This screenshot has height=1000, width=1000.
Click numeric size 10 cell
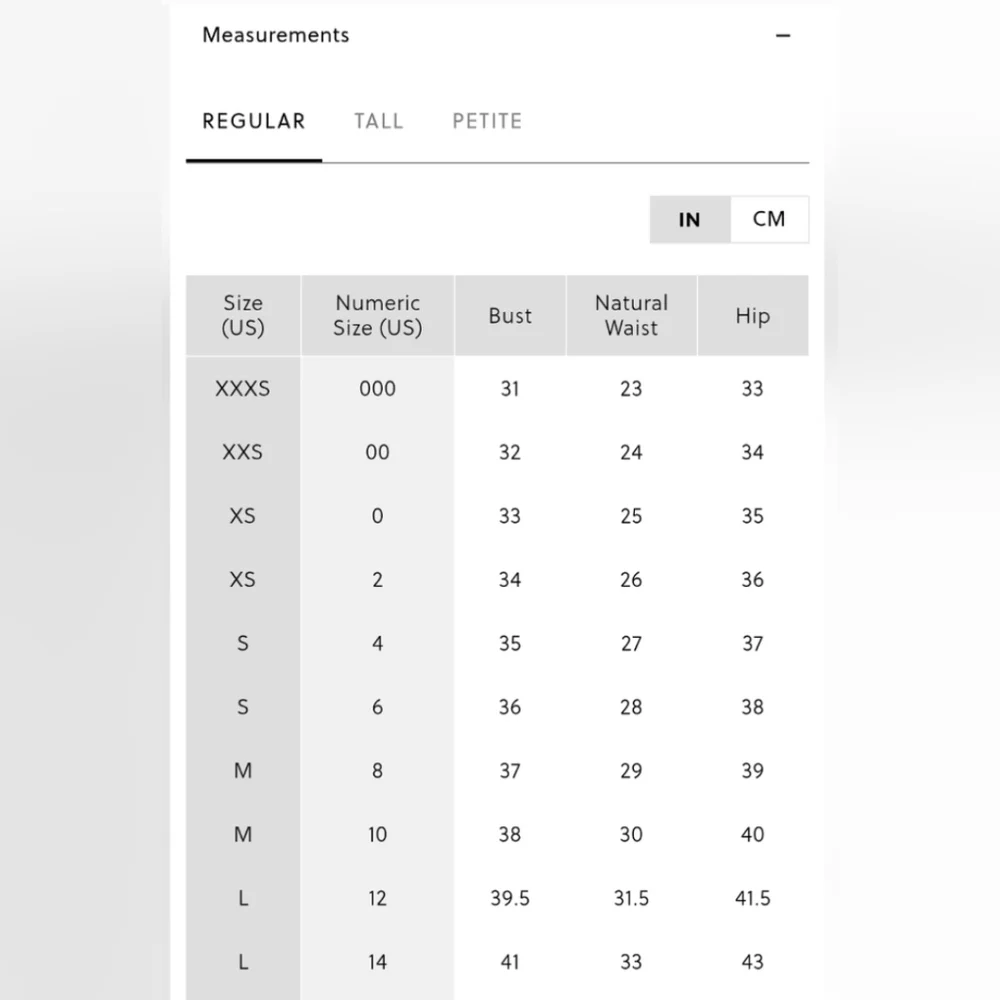click(x=378, y=834)
